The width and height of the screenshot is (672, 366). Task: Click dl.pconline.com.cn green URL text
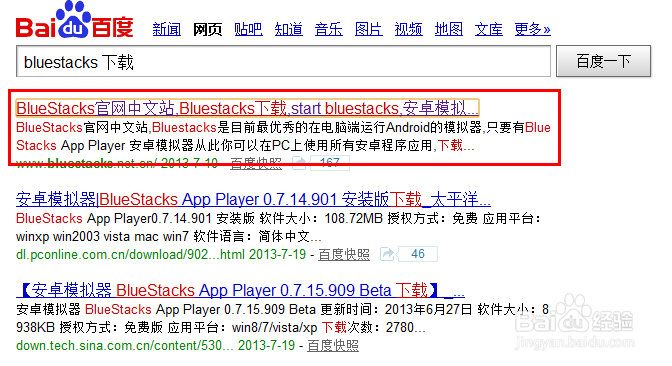[130, 255]
